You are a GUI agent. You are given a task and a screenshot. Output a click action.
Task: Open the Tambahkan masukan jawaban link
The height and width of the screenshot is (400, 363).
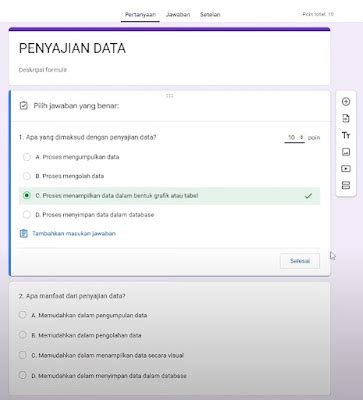click(74, 233)
